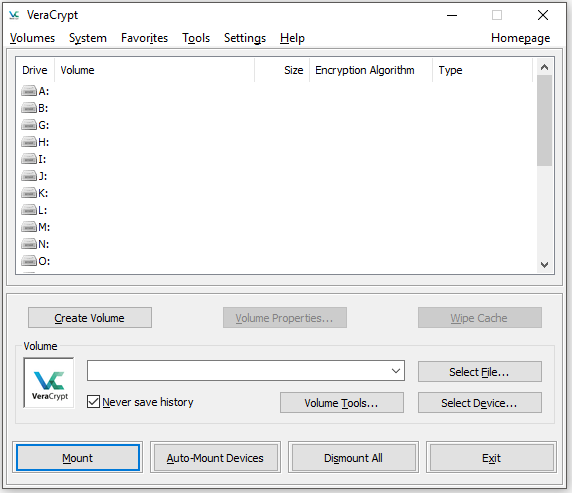
Task: Click the Select File... button
Action: (479, 372)
